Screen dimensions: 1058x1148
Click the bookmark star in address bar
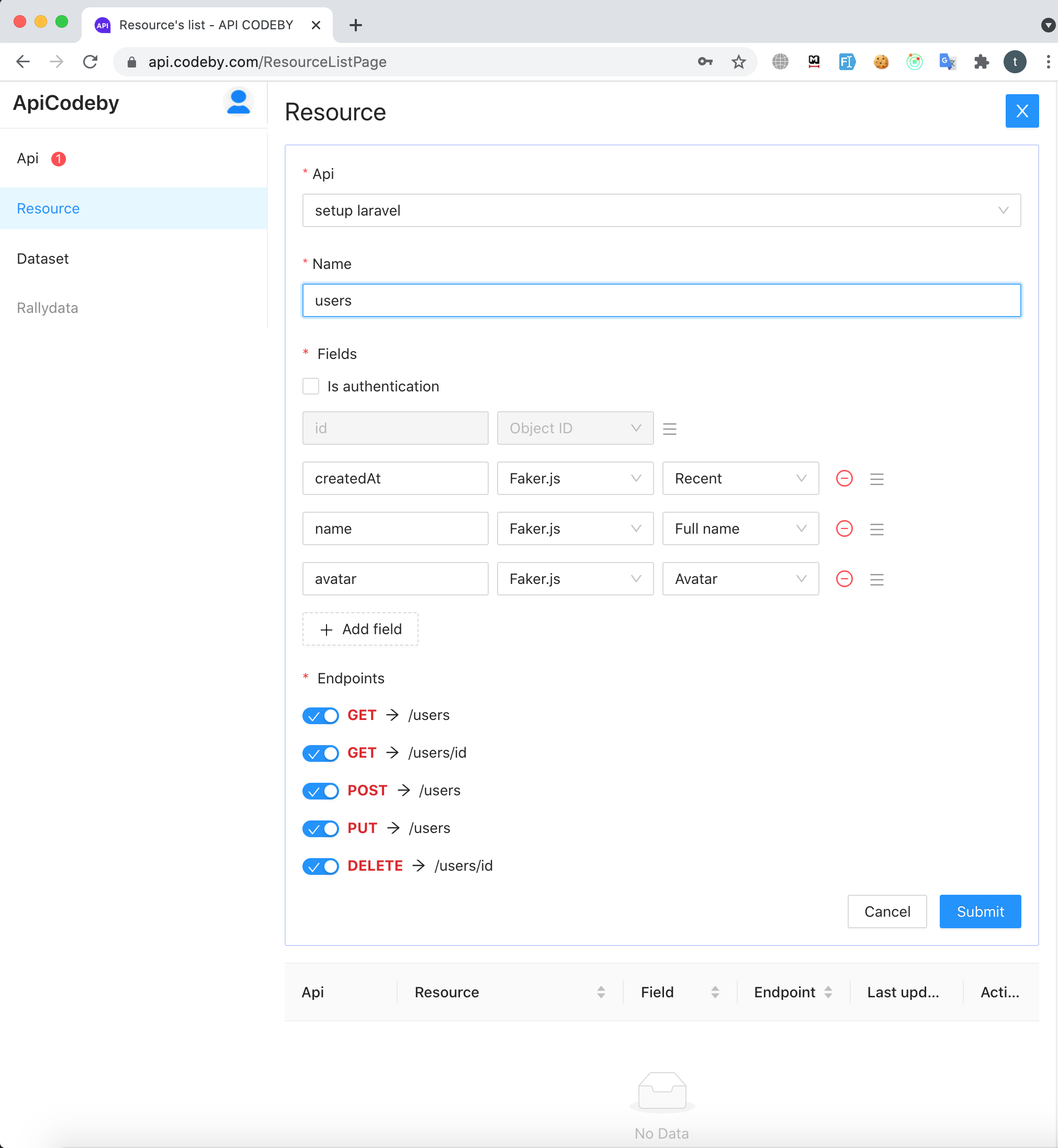pyautogui.click(x=738, y=62)
